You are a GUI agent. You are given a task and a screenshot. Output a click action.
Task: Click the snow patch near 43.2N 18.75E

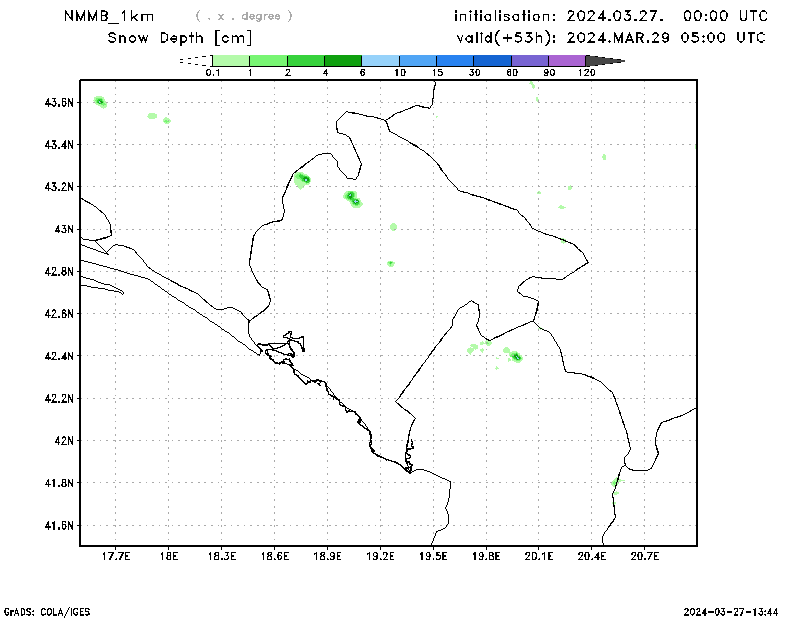(303, 179)
